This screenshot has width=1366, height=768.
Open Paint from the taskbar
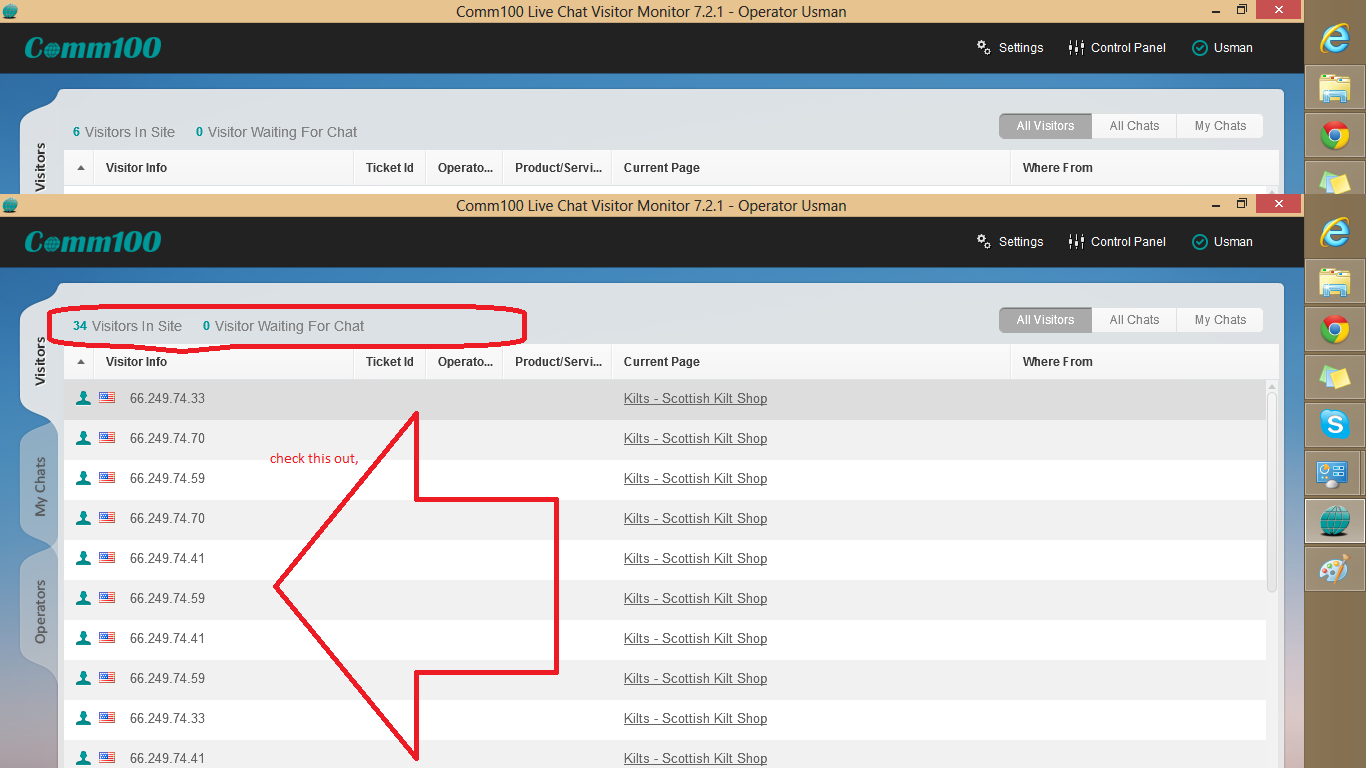pos(1335,569)
